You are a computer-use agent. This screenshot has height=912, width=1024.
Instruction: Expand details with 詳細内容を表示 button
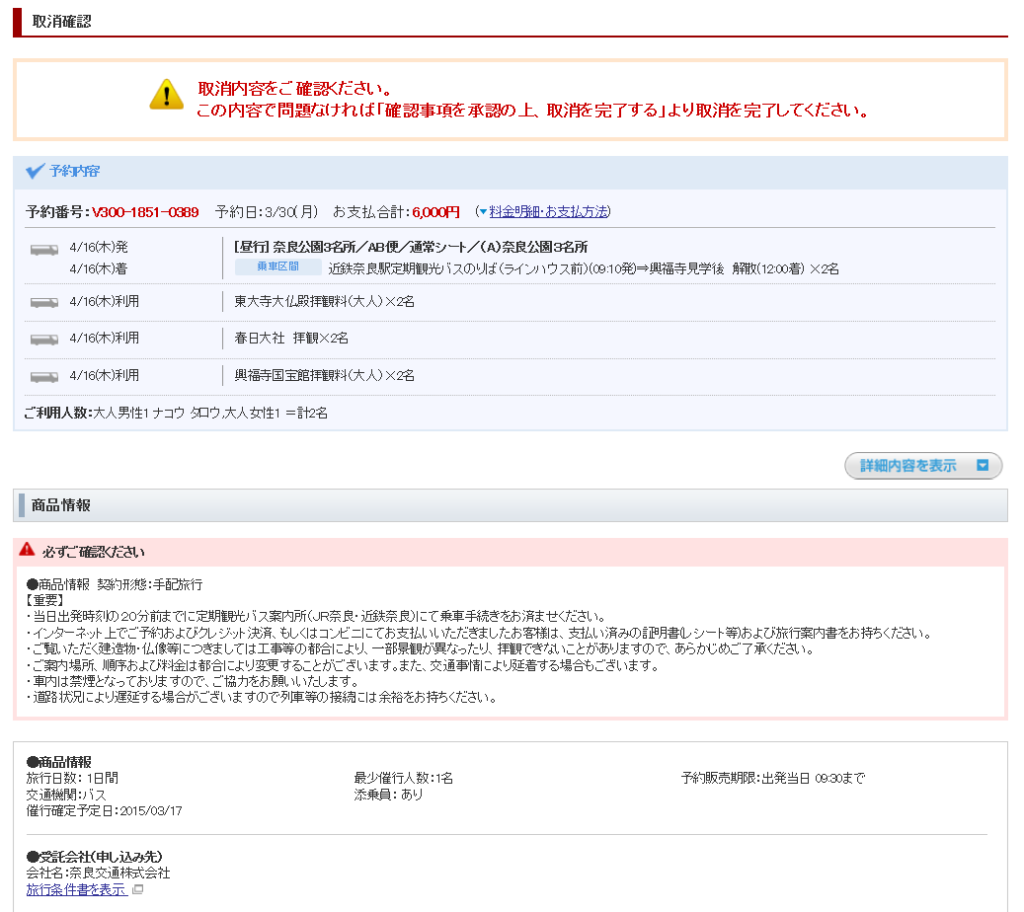pyautogui.click(x=923, y=465)
